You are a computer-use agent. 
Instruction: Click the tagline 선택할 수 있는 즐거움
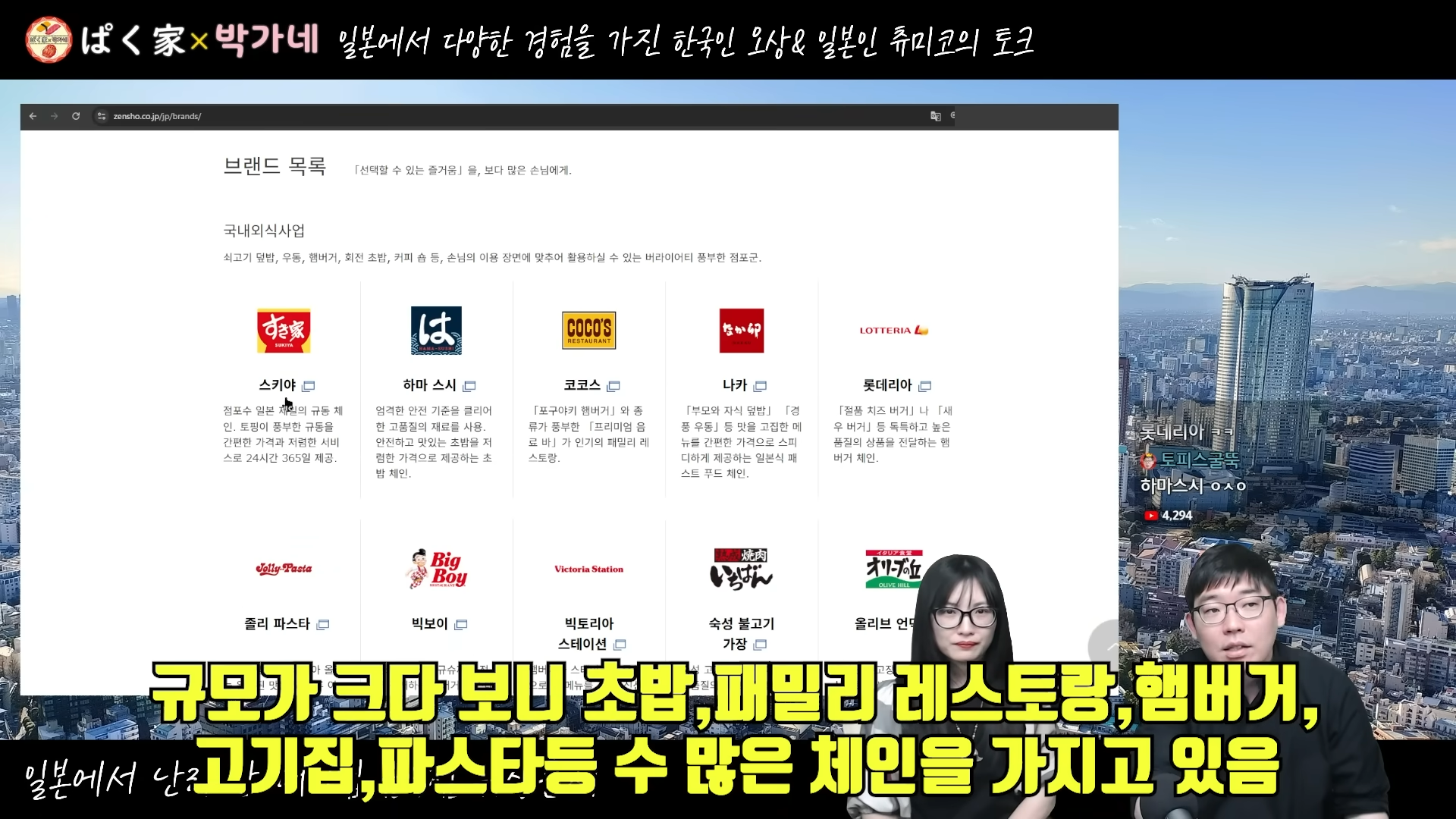tap(463, 171)
